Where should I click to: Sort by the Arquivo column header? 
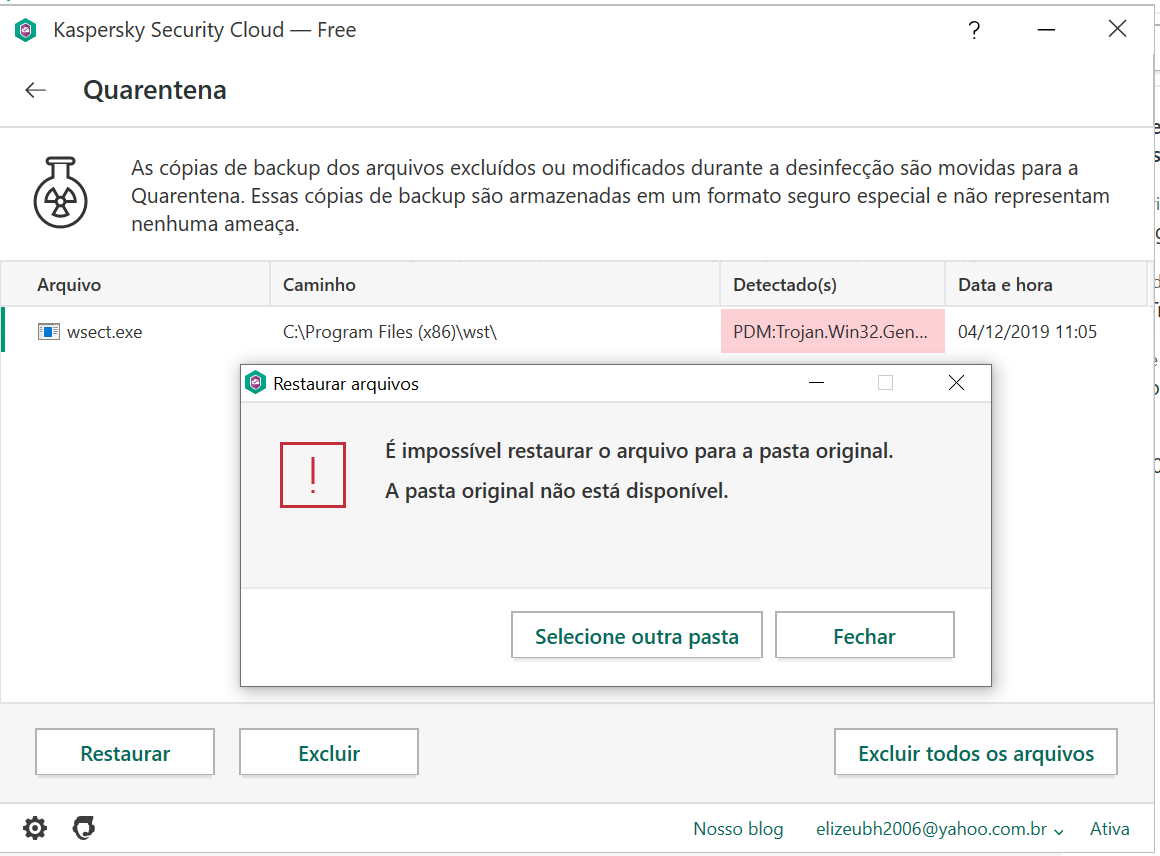69,285
